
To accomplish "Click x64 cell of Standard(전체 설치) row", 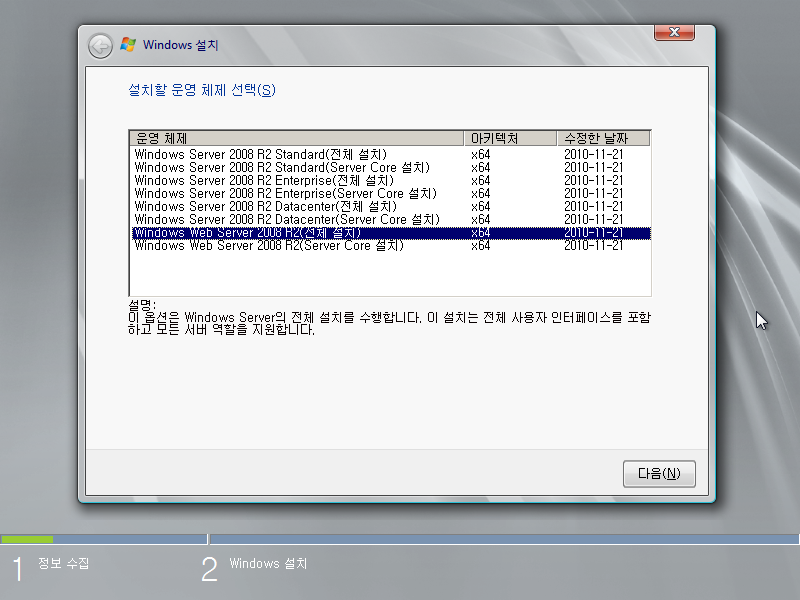I will pos(481,155).
